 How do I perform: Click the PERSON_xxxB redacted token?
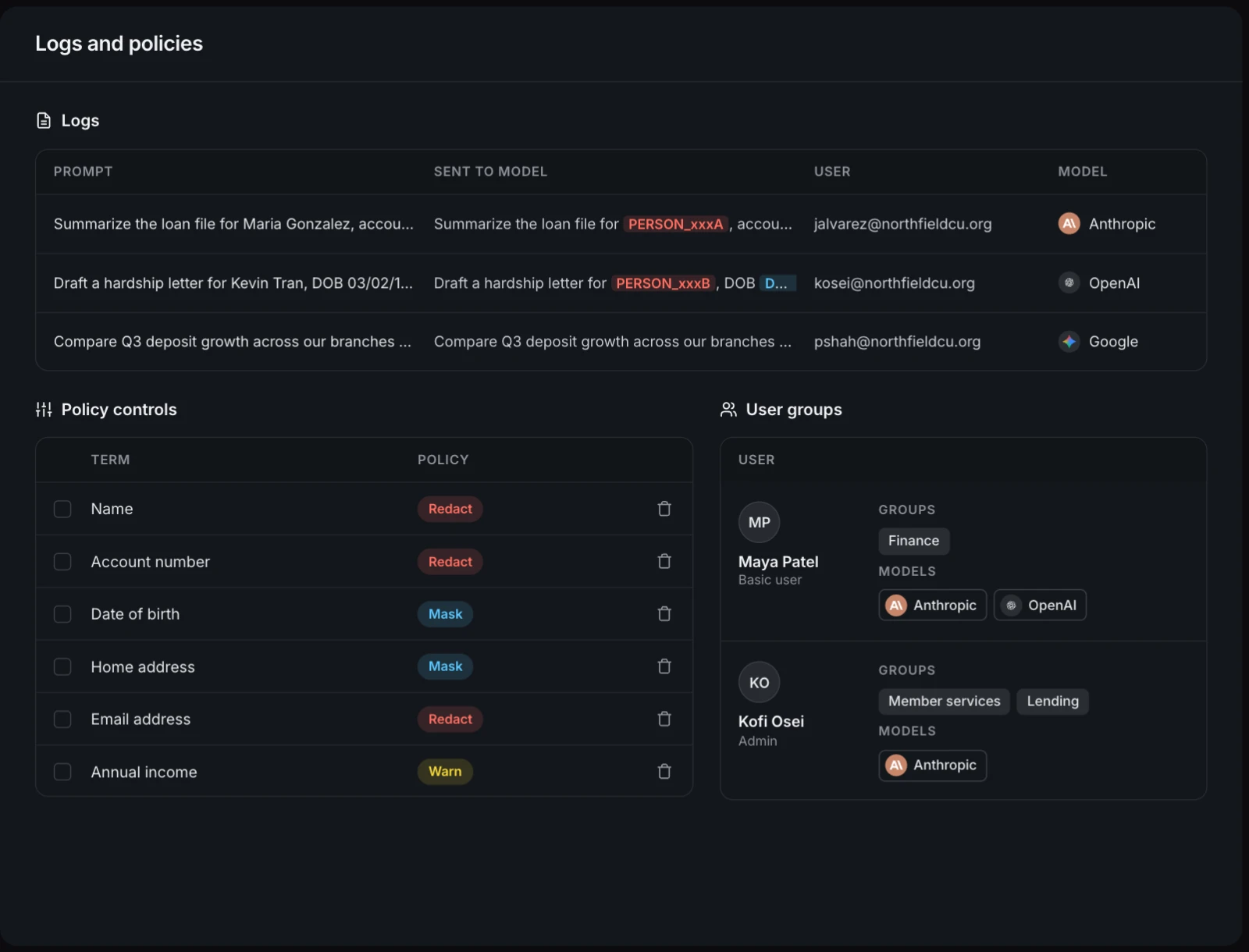click(663, 283)
